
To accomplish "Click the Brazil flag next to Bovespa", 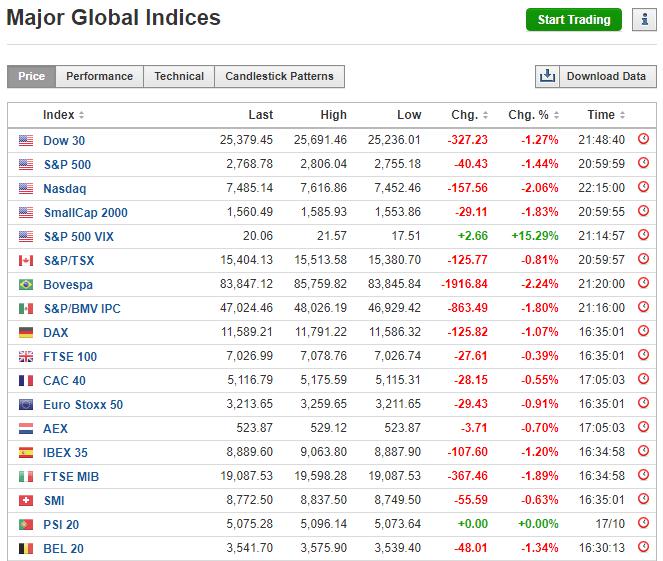I will tap(26, 284).
